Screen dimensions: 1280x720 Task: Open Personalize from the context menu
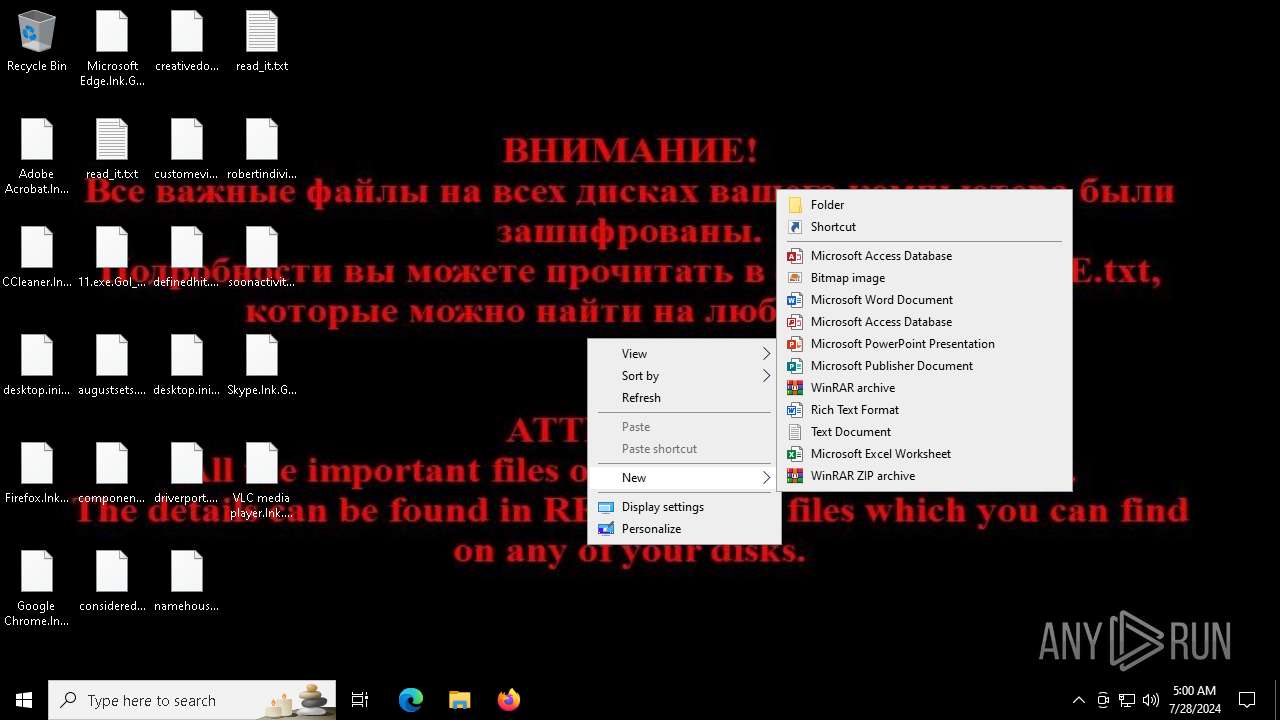pyautogui.click(x=685, y=529)
